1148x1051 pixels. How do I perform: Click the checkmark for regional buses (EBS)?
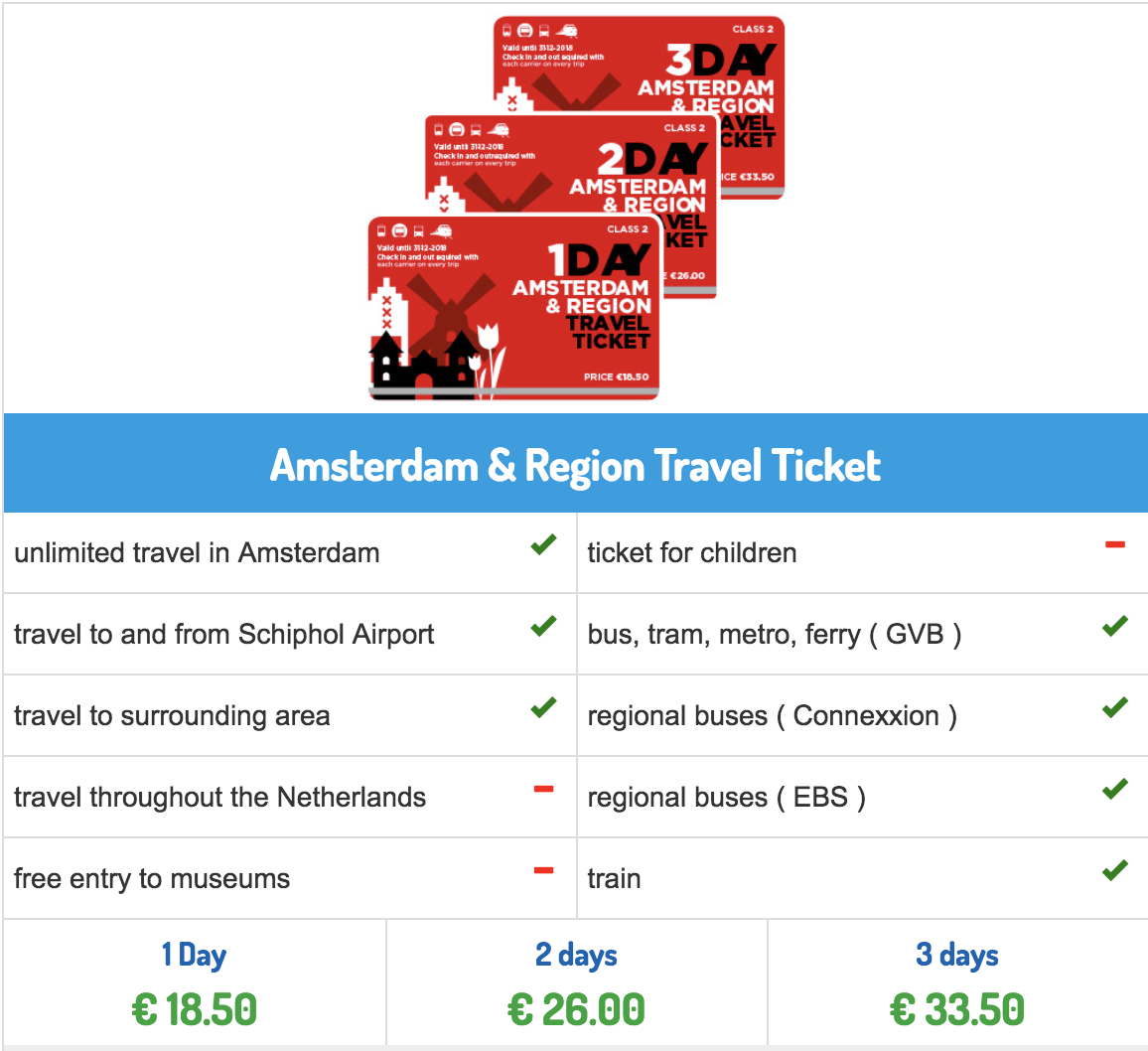click(1115, 789)
